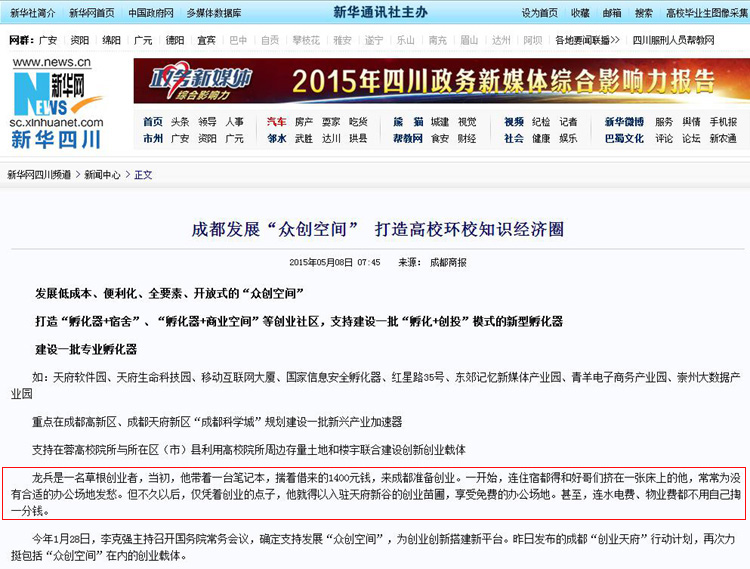Image resolution: width=750 pixels, height=569 pixels.
Task: Open 多媒体数据库 link
Action: (x=214, y=13)
